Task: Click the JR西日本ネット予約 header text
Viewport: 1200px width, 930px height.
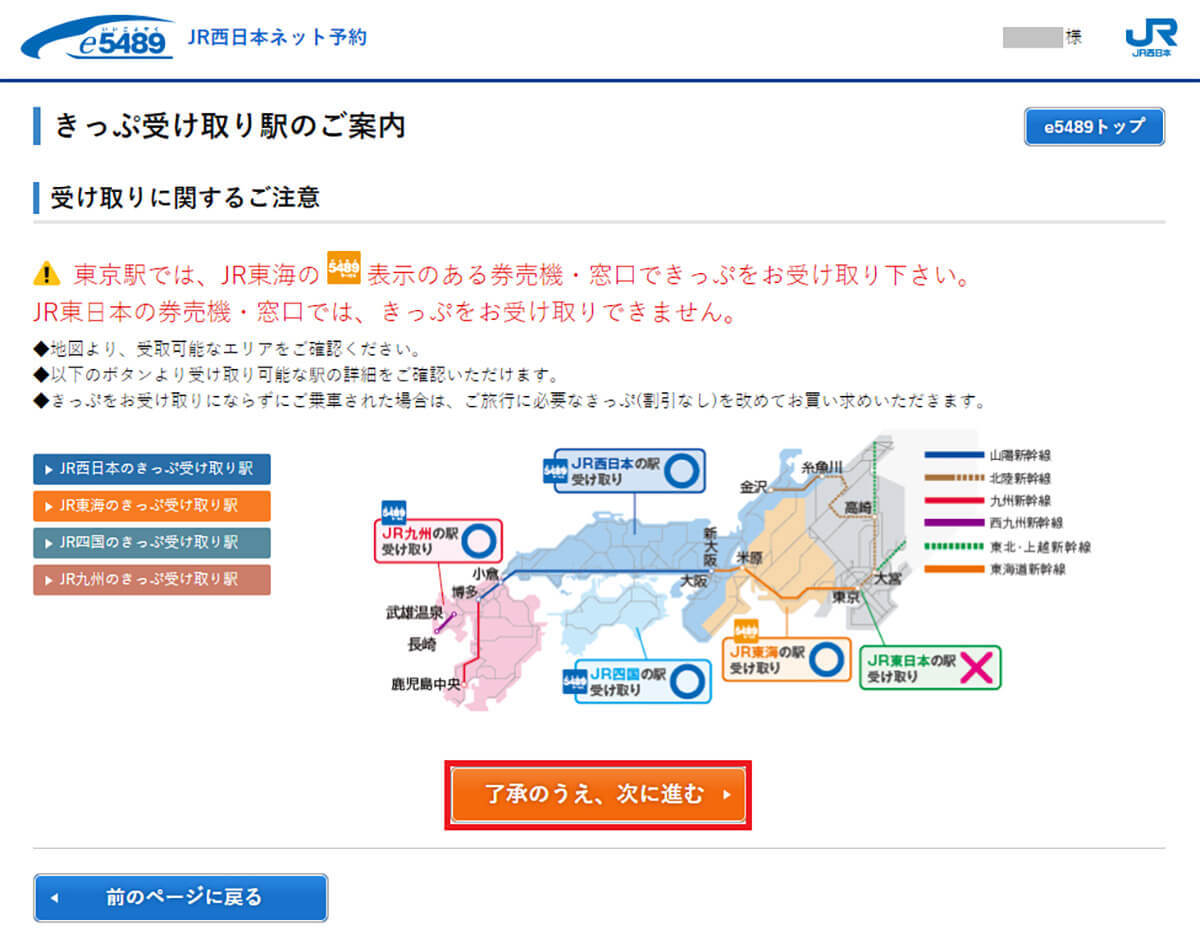Action: click(x=277, y=38)
